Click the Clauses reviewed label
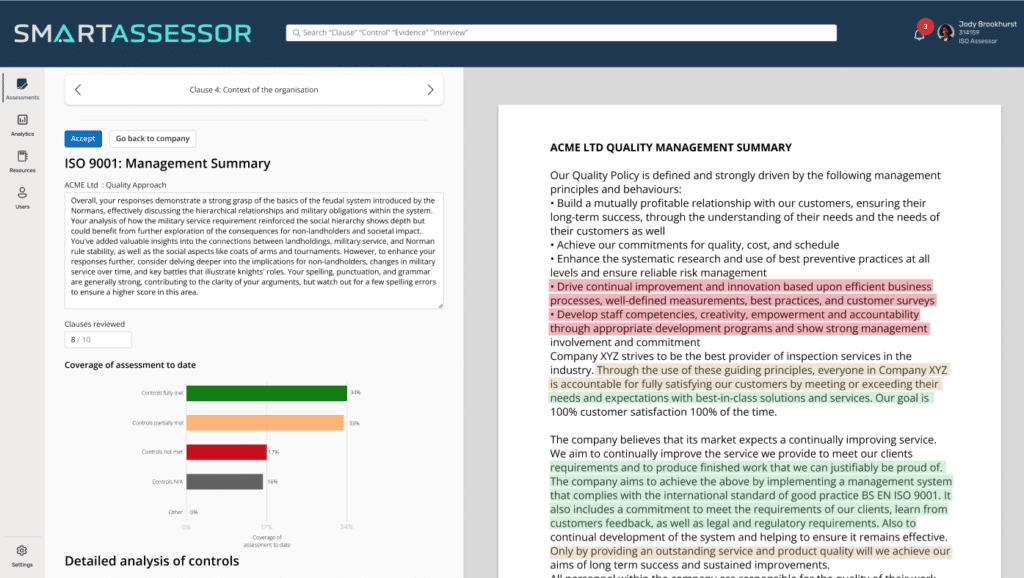This screenshot has height=578, width=1024. (x=95, y=324)
